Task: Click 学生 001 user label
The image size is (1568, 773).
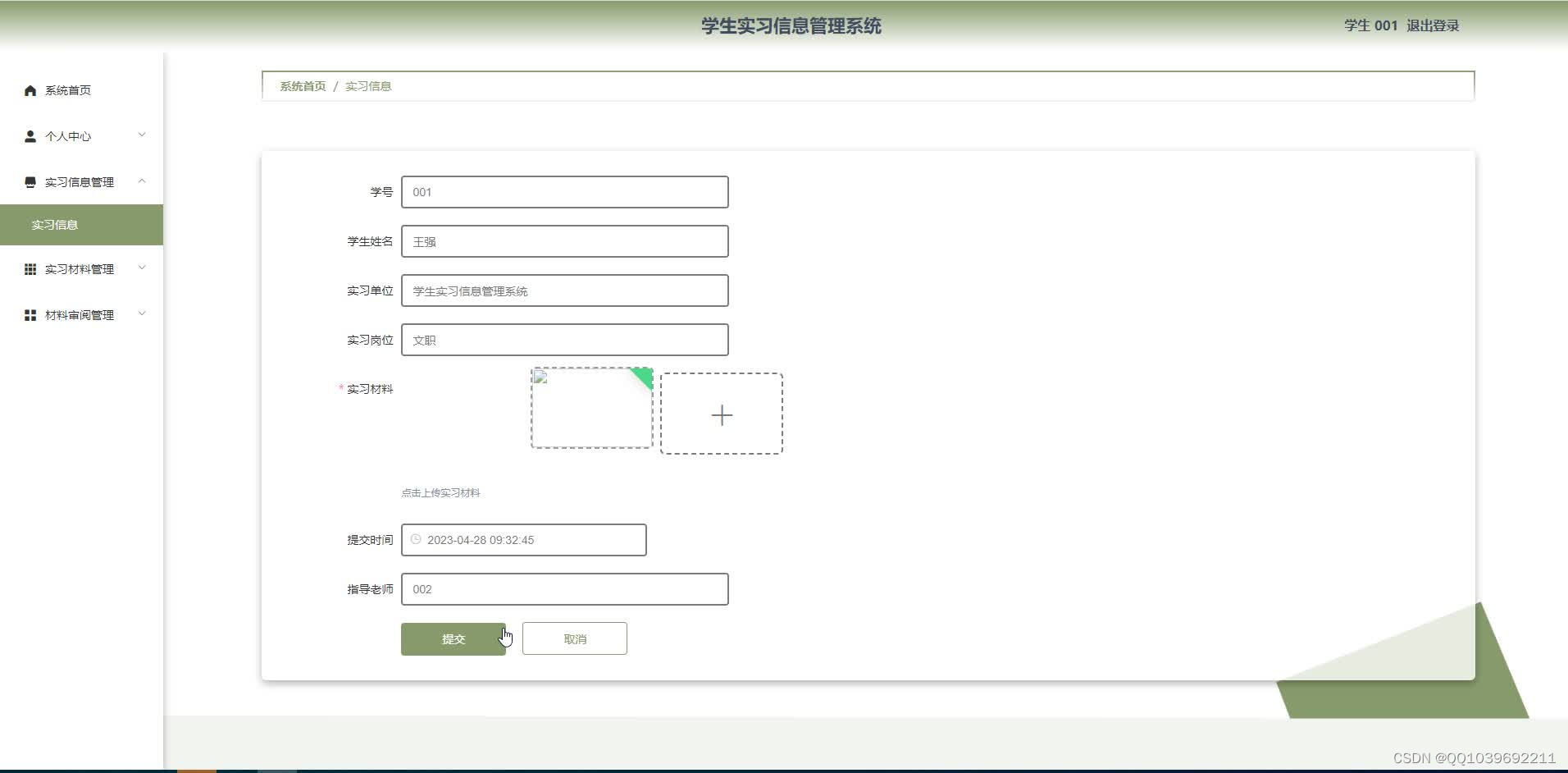Action: pyautogui.click(x=1370, y=25)
